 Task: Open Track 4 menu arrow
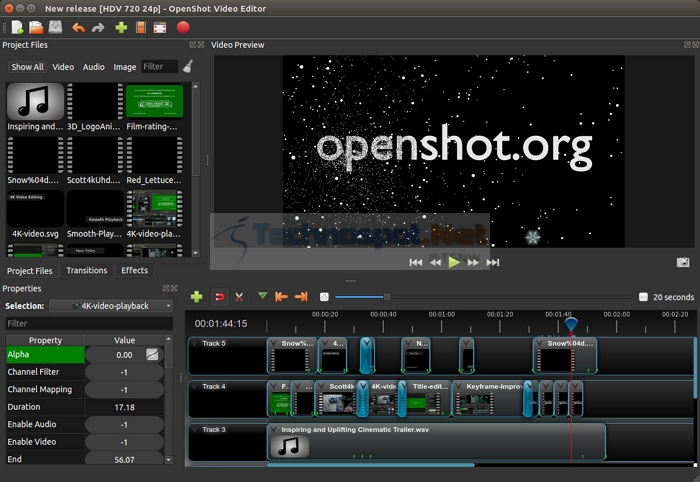click(195, 386)
